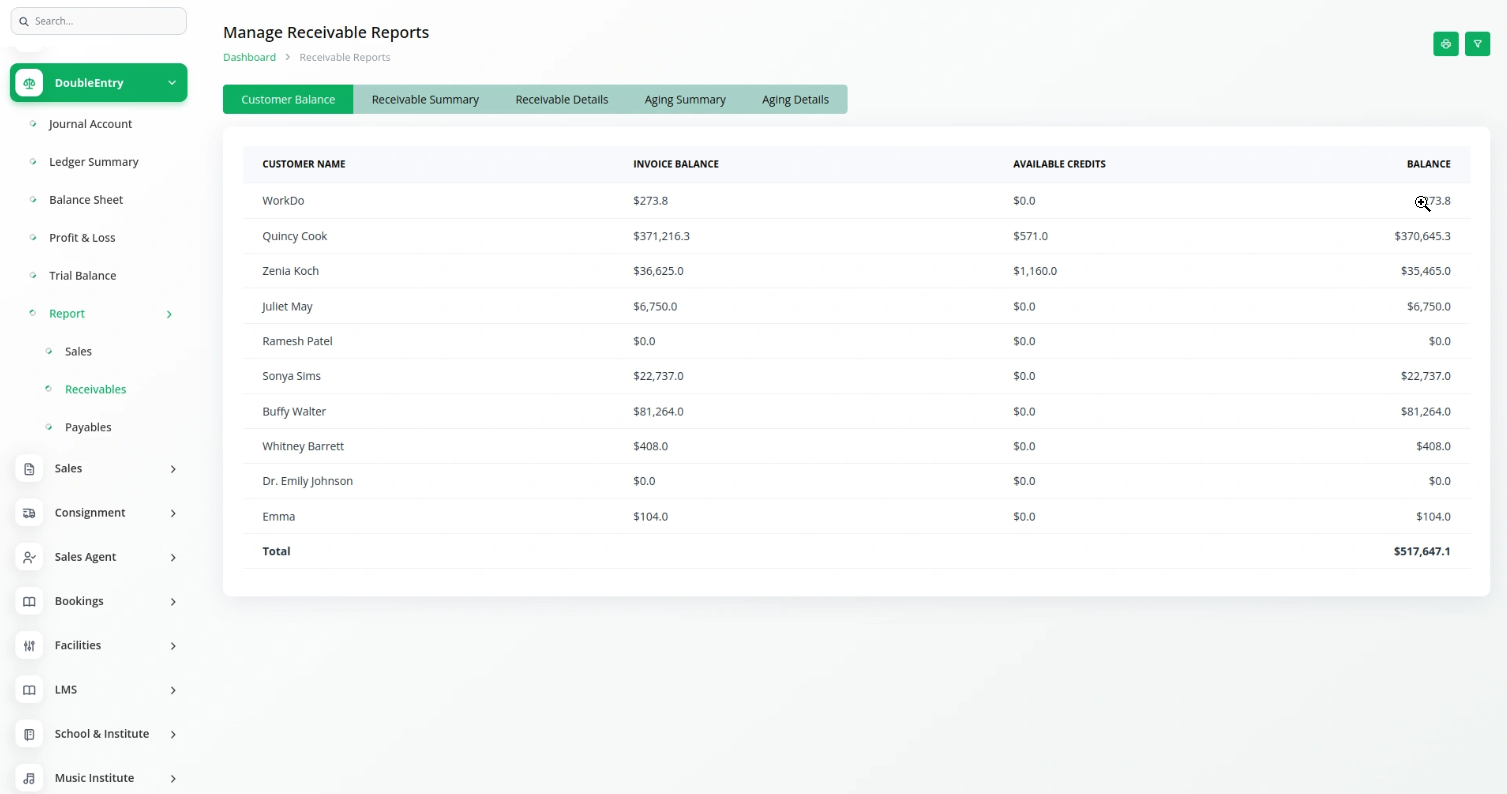The height and width of the screenshot is (794, 1507).
Task: Click the Facilities sliders icon
Action: click(x=29, y=646)
